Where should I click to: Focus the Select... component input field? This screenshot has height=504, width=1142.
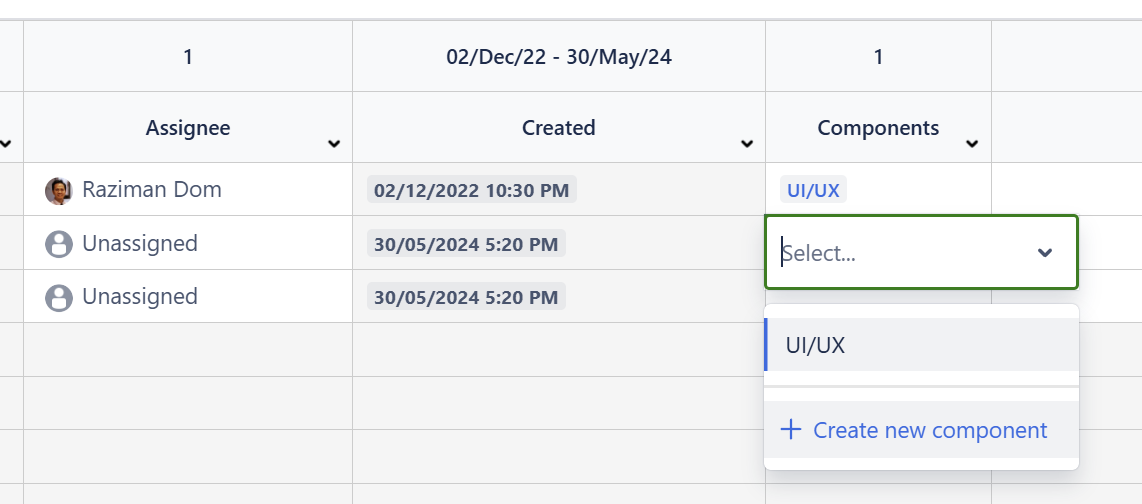(x=900, y=253)
